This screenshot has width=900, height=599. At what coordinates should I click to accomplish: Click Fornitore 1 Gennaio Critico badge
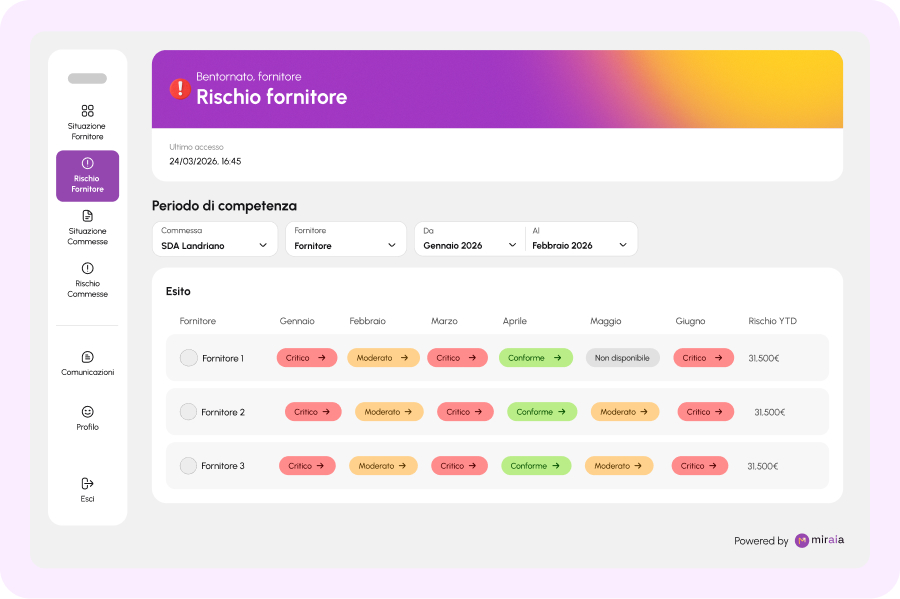coord(307,357)
